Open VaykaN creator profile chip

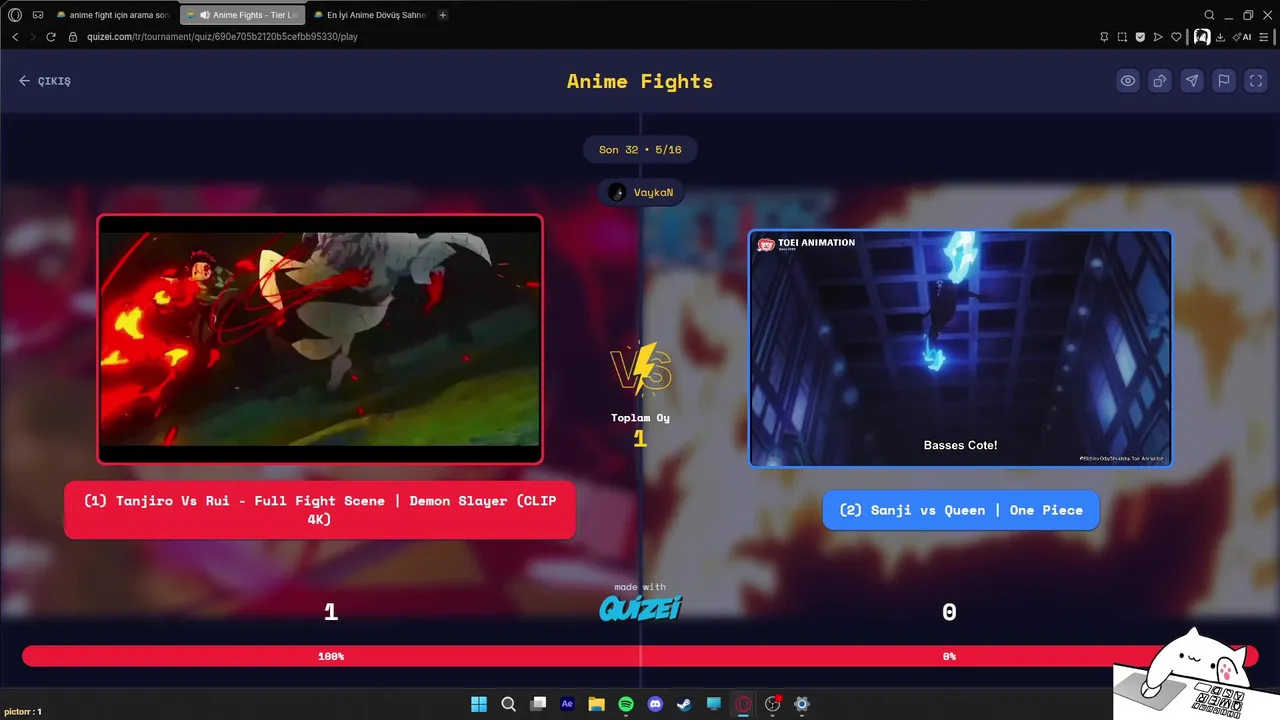tap(641, 192)
